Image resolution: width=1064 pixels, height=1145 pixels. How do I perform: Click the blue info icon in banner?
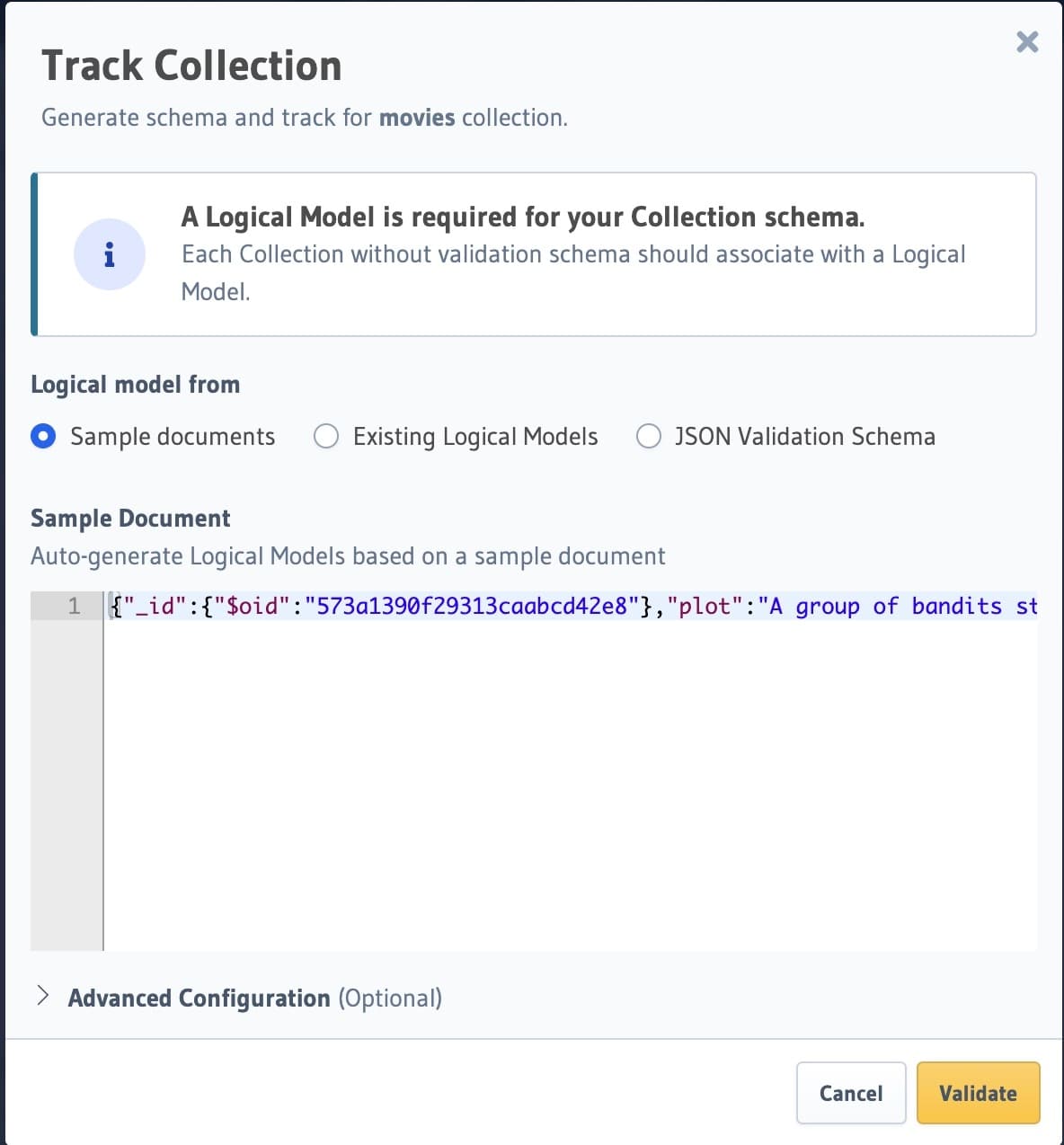[x=110, y=254]
